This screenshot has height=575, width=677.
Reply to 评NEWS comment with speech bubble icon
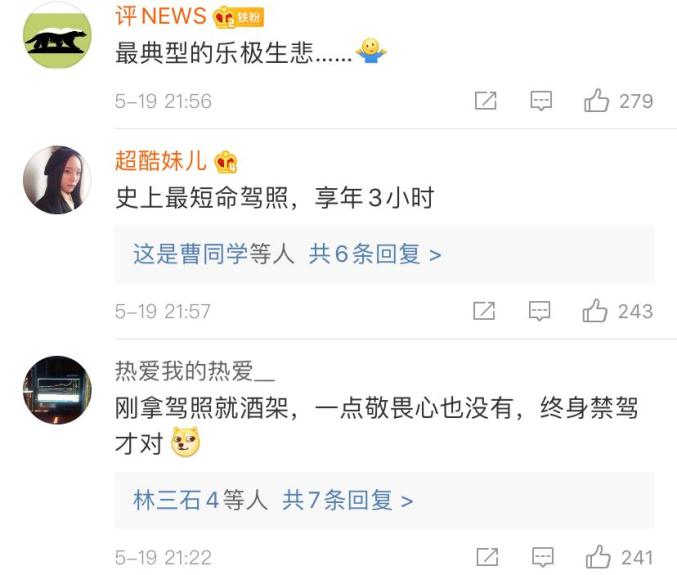point(541,101)
